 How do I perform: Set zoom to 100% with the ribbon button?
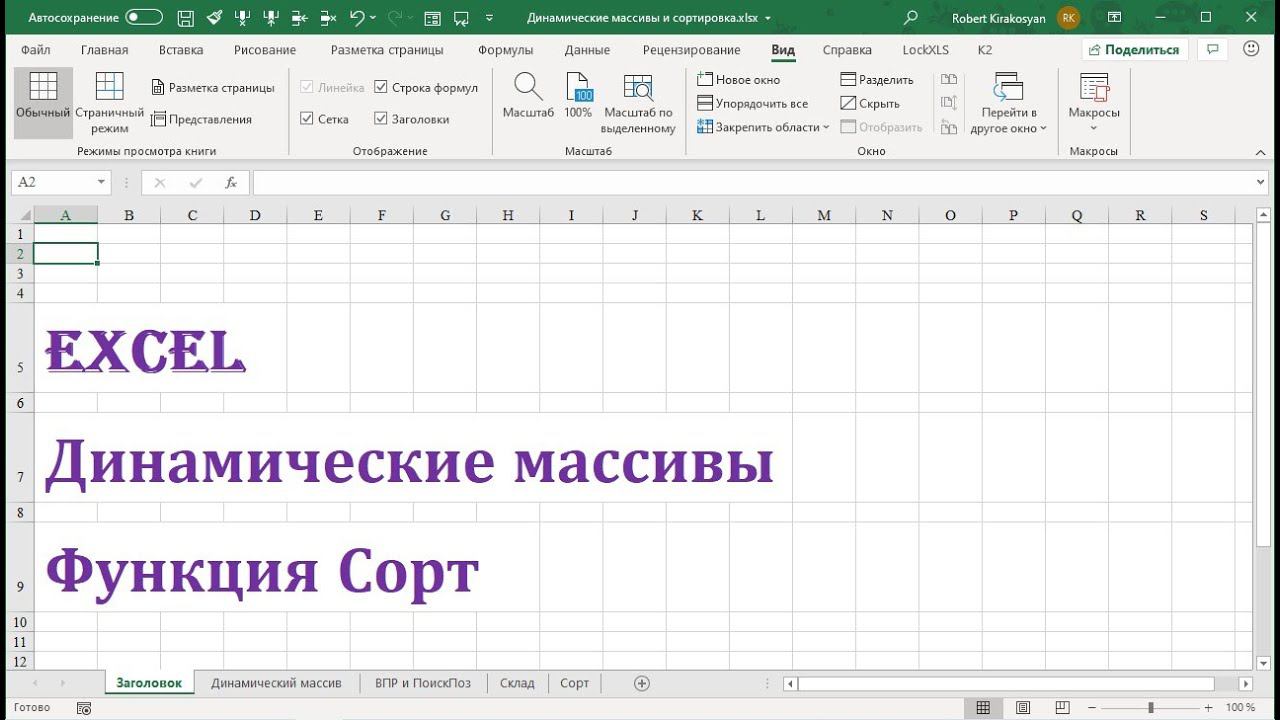(578, 97)
